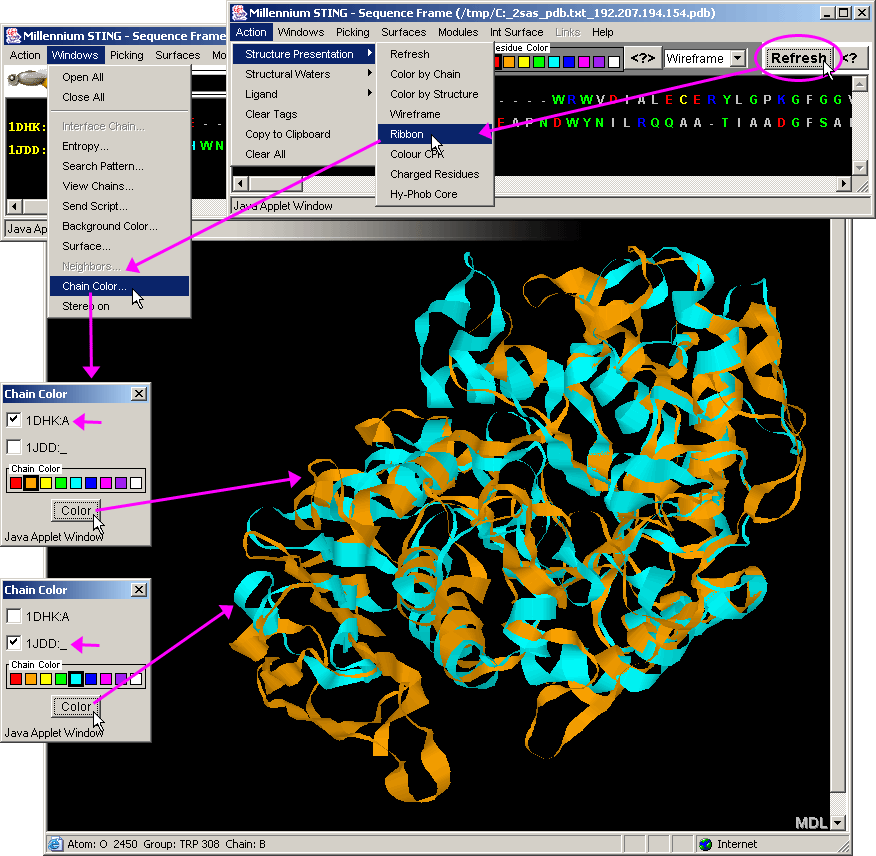This screenshot has height=856, width=876.
Task: Close the Chain Color dialog with 1DHK:A checked
Action: coord(139,394)
